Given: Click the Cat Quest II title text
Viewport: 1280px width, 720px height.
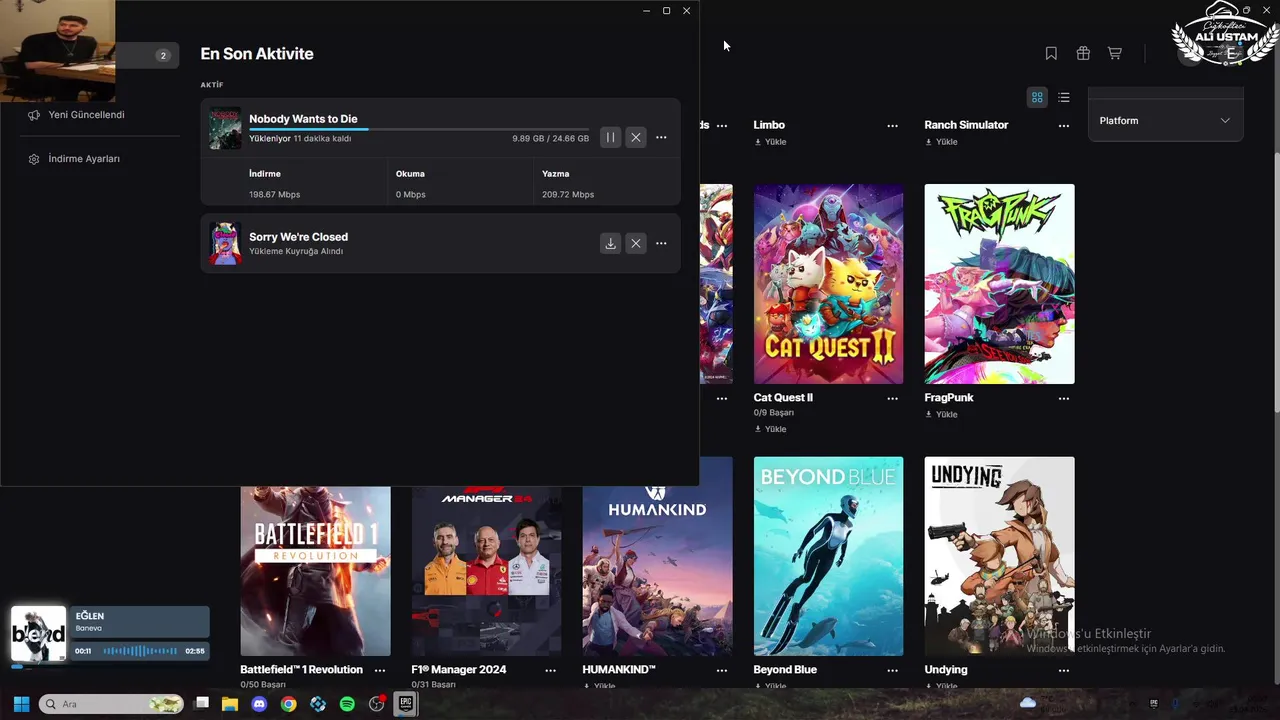Looking at the screenshot, I should point(783,398).
